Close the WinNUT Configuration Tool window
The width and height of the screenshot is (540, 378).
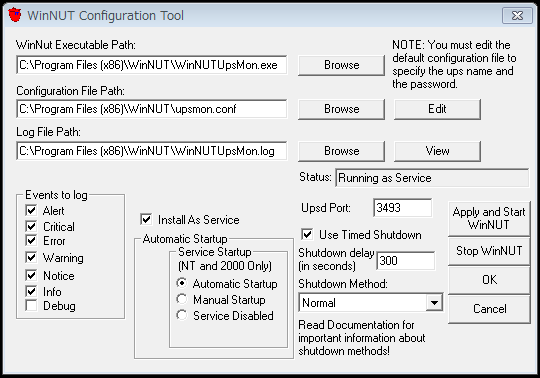(x=517, y=15)
